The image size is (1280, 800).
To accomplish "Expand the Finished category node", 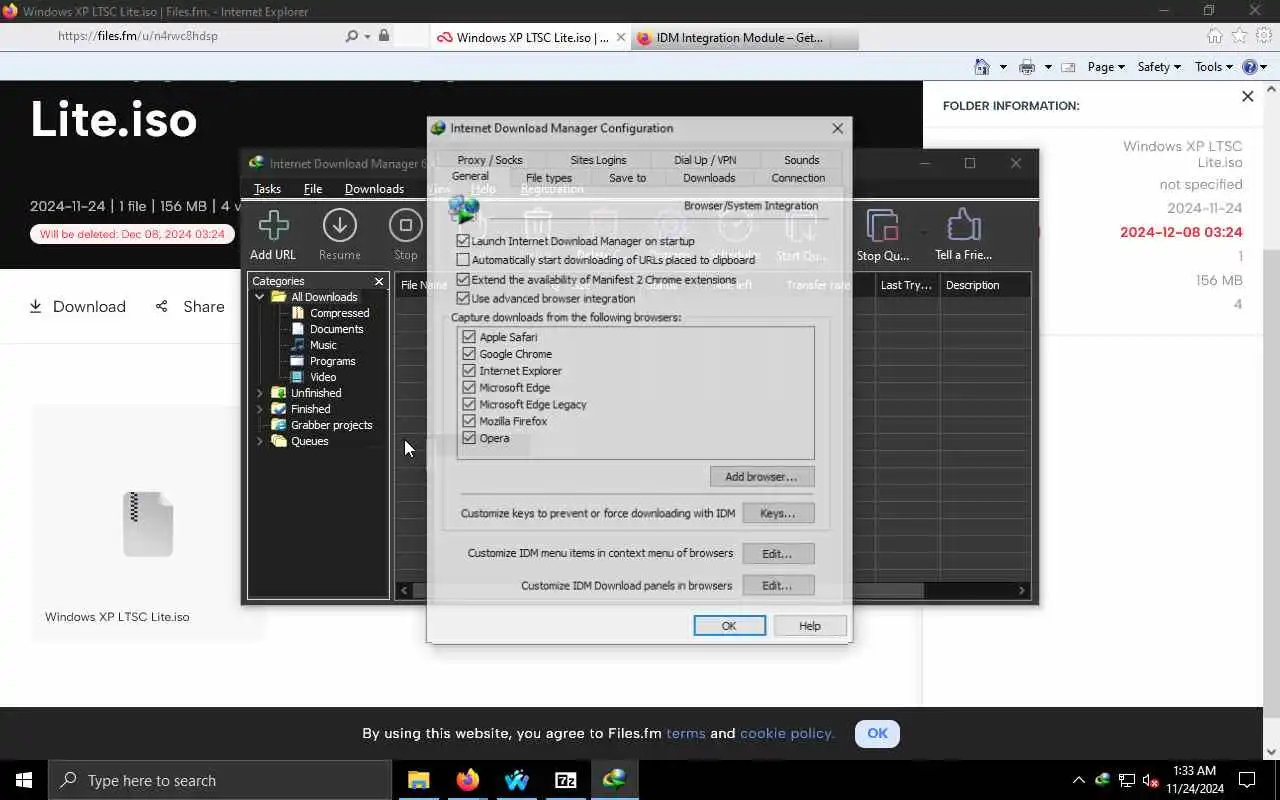I will coord(260,409).
